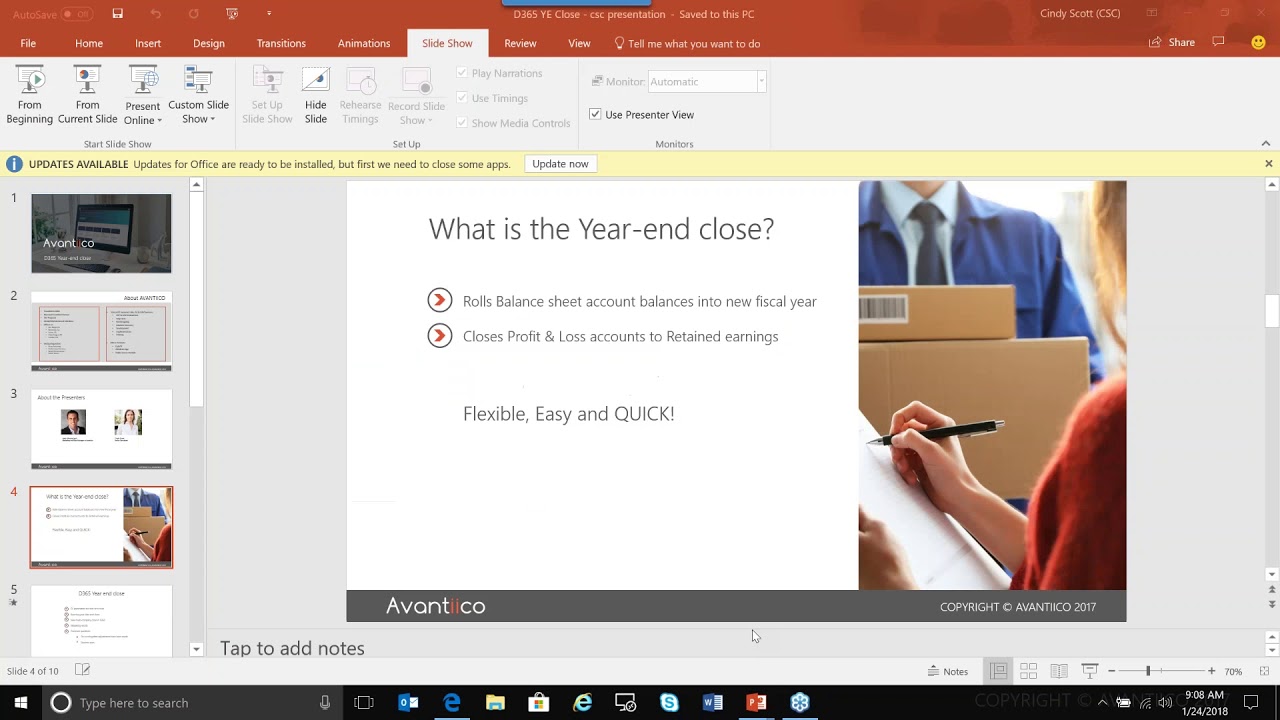1280x720 pixels.
Task: Click the Notes button in status bar
Action: (x=948, y=671)
